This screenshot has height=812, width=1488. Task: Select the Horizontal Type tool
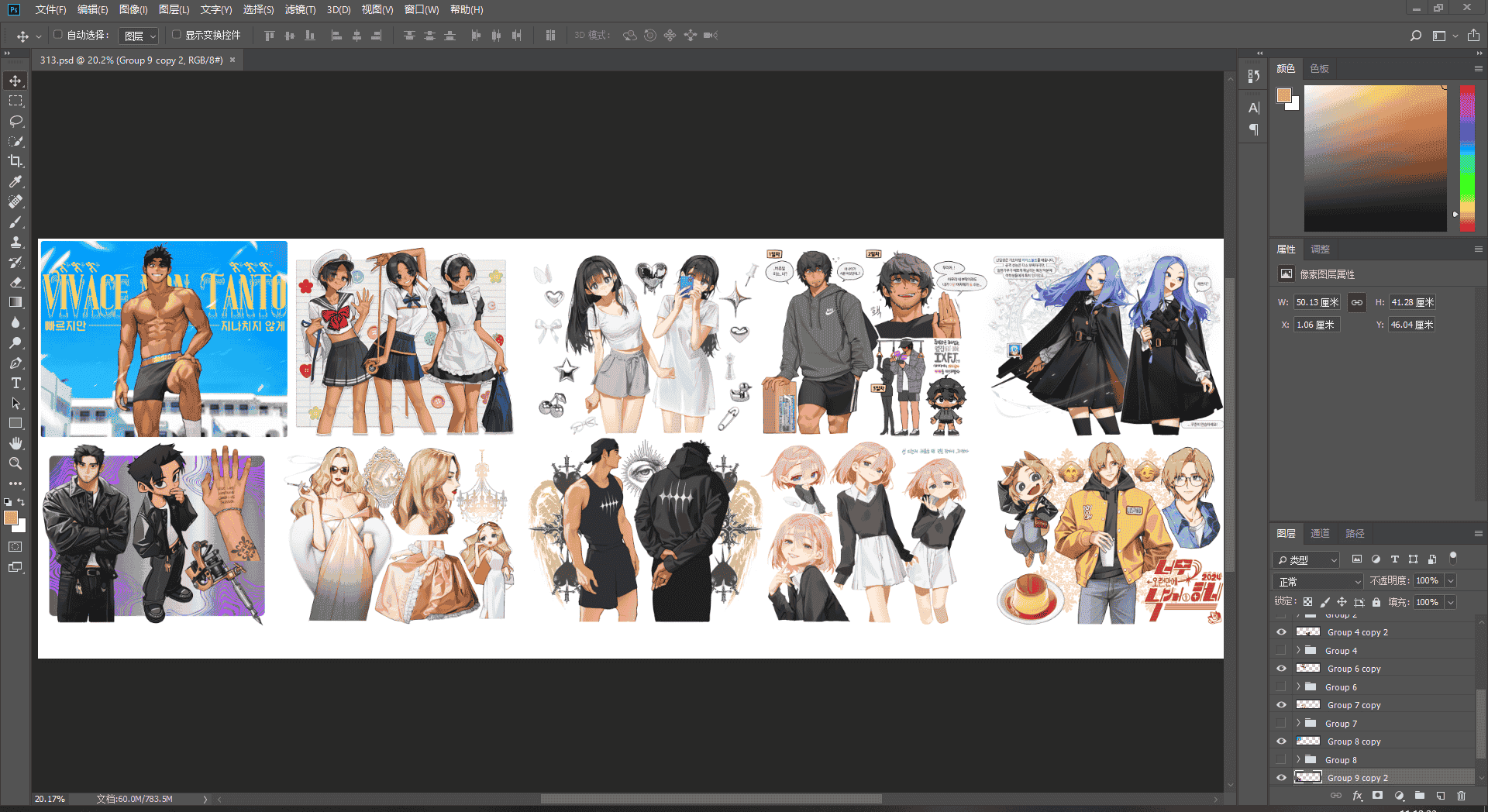(15, 383)
